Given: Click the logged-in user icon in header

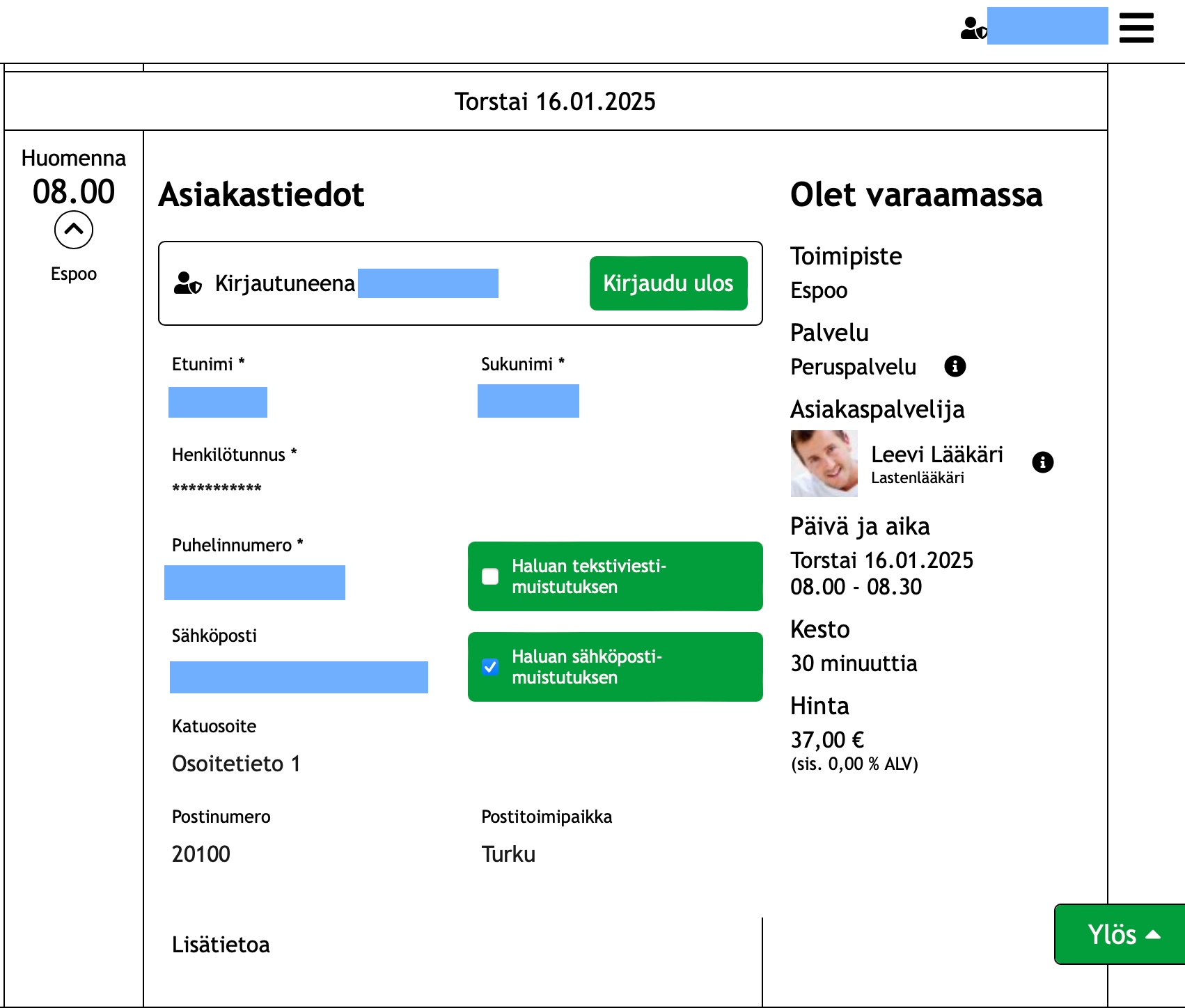Looking at the screenshot, I should (973, 28).
